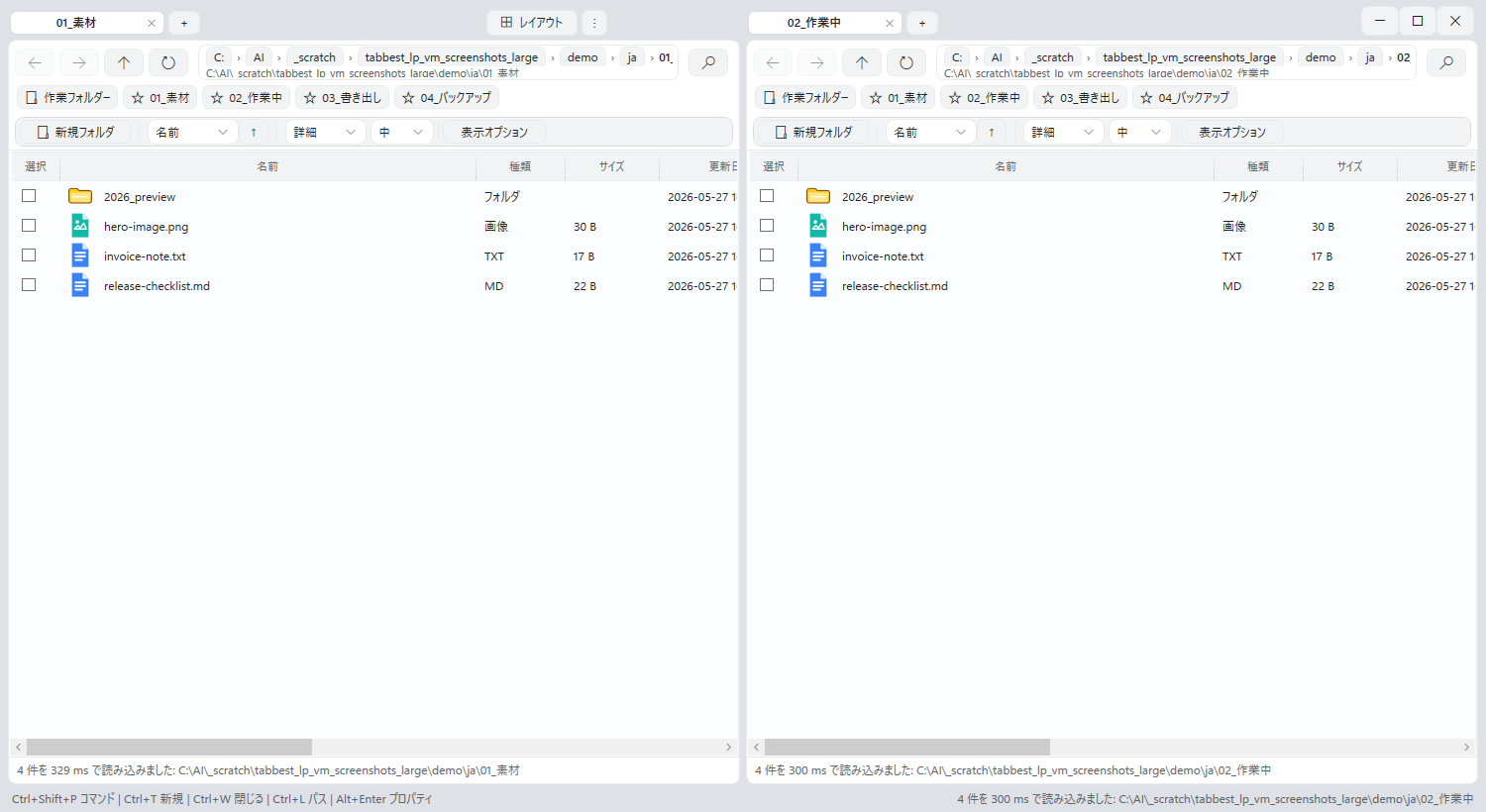Screen dimensions: 1486x812
Task: Click the left pane horizontal scrollbar thumb
Action: click(x=169, y=747)
